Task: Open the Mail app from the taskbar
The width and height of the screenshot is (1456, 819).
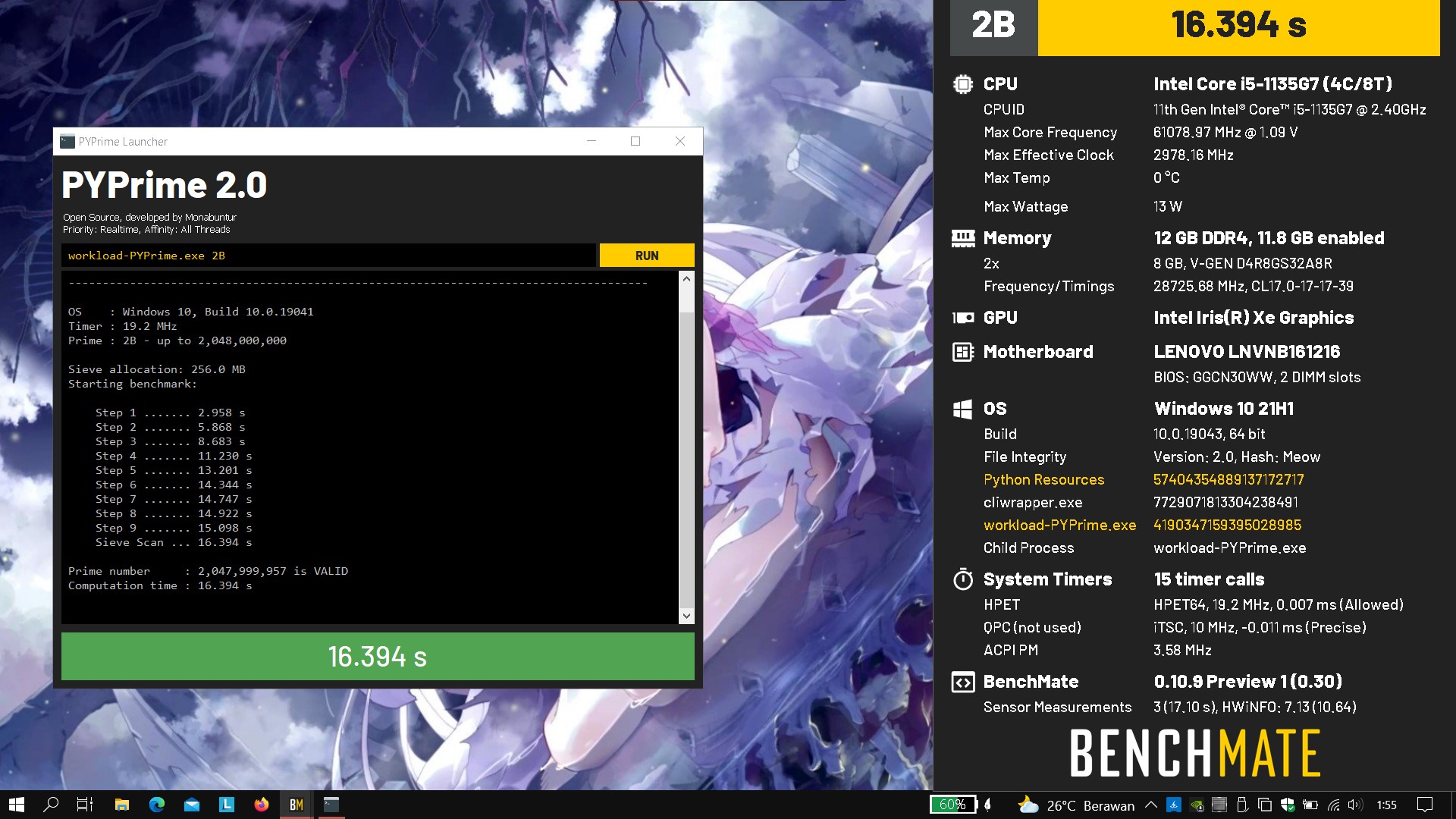Action: (192, 805)
